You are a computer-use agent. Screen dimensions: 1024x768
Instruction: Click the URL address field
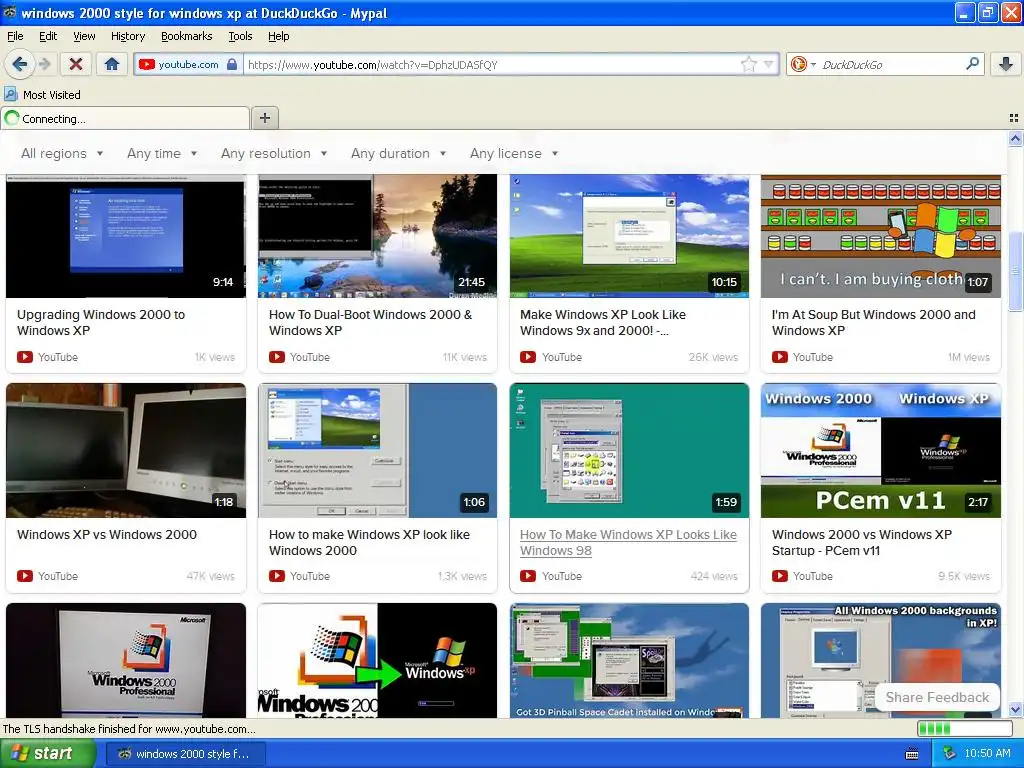(493, 64)
